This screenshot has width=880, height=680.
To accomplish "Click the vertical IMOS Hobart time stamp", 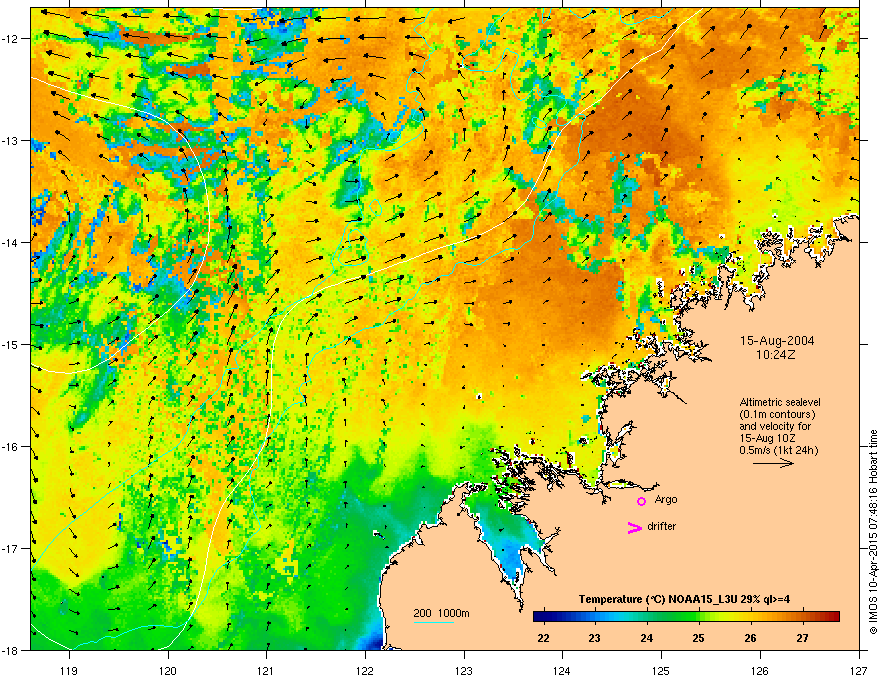I will (x=873, y=532).
